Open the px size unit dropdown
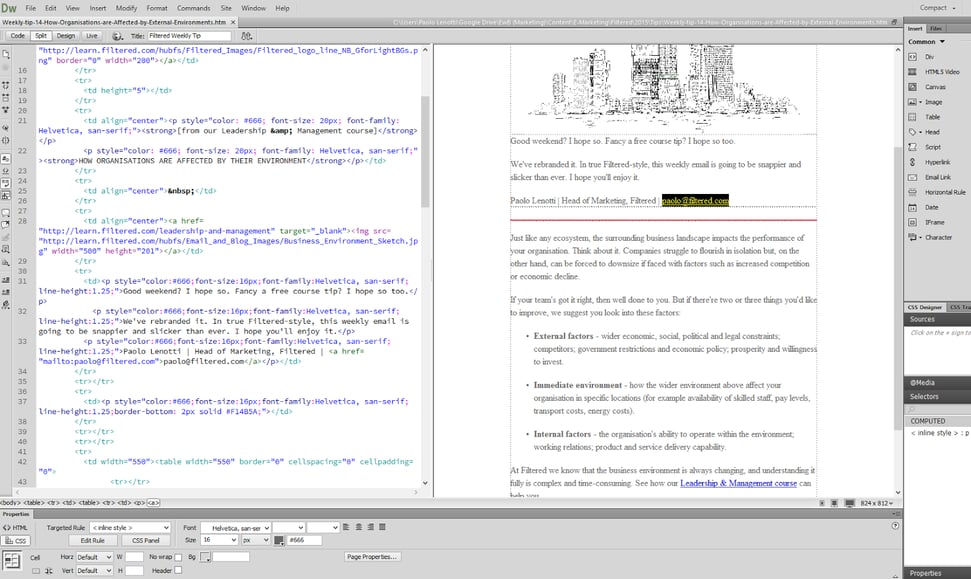Screen dimensions: 971x579 256,540
